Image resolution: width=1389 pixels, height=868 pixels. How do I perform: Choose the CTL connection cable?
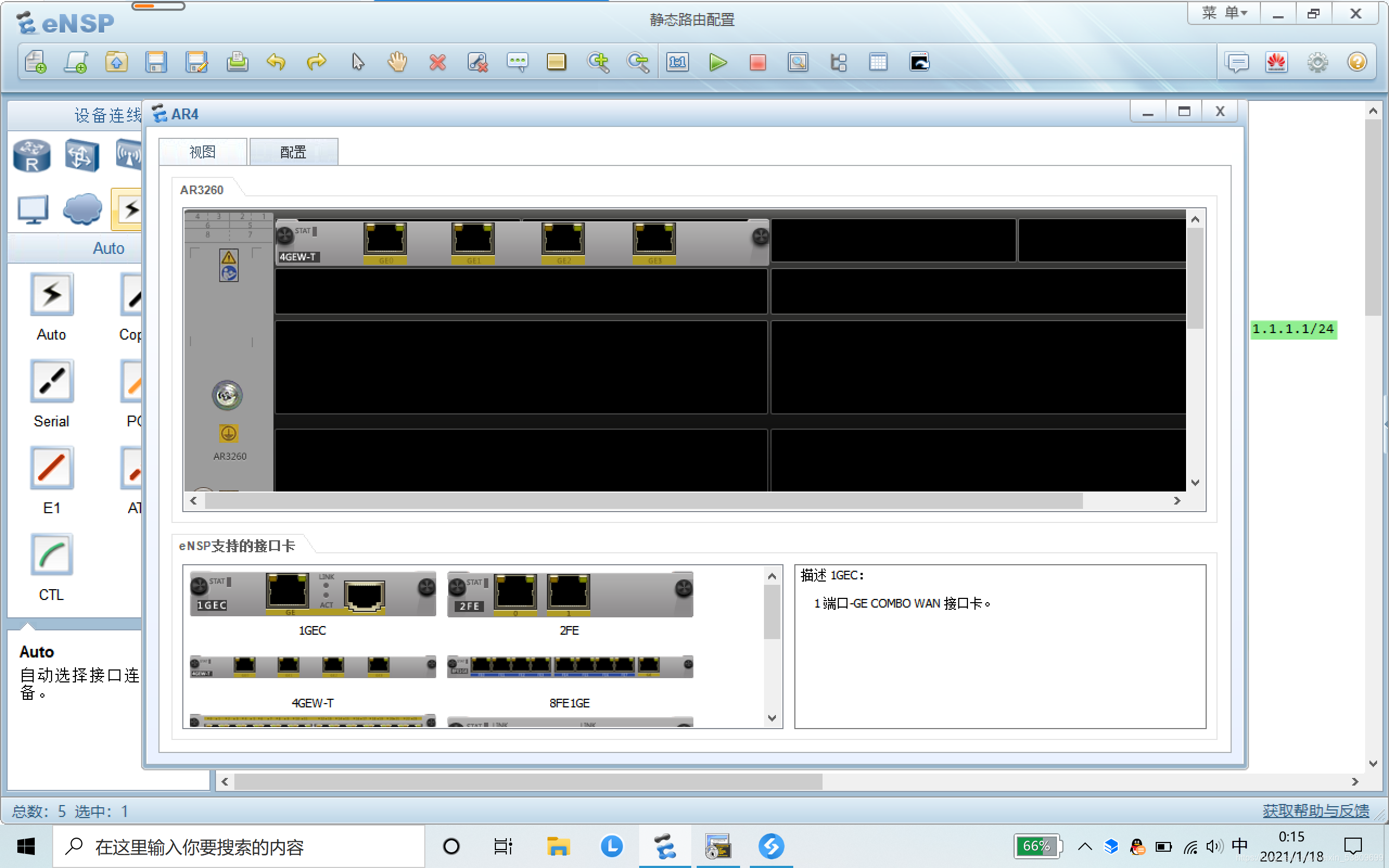point(52,554)
